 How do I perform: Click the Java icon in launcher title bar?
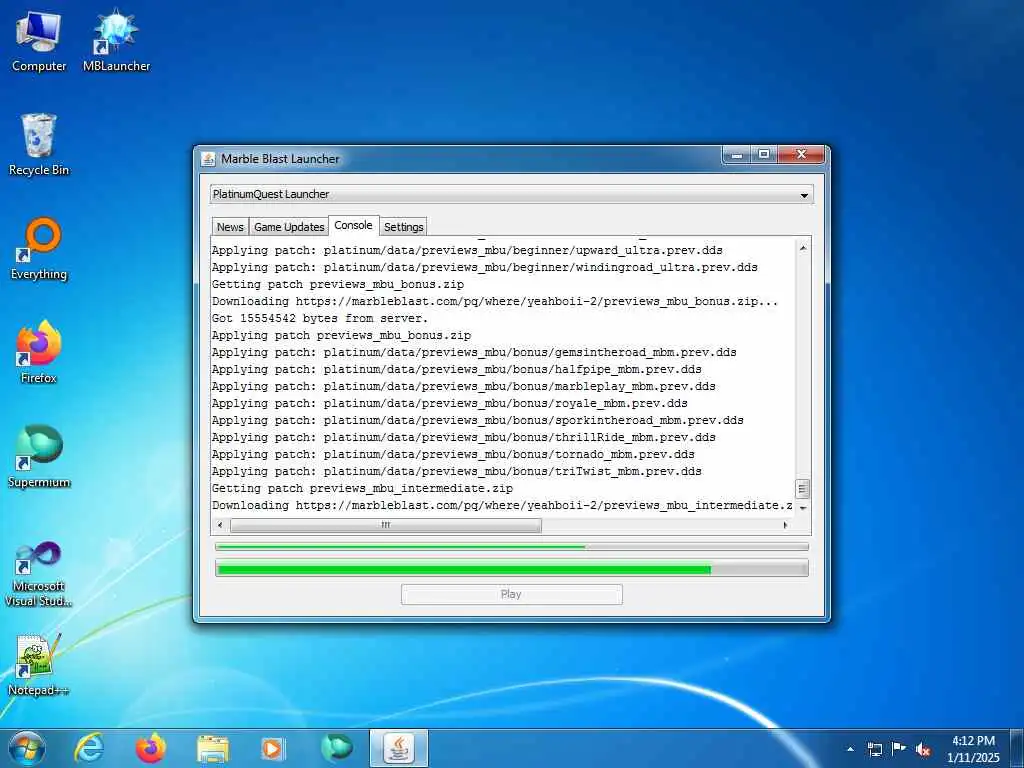click(208, 159)
